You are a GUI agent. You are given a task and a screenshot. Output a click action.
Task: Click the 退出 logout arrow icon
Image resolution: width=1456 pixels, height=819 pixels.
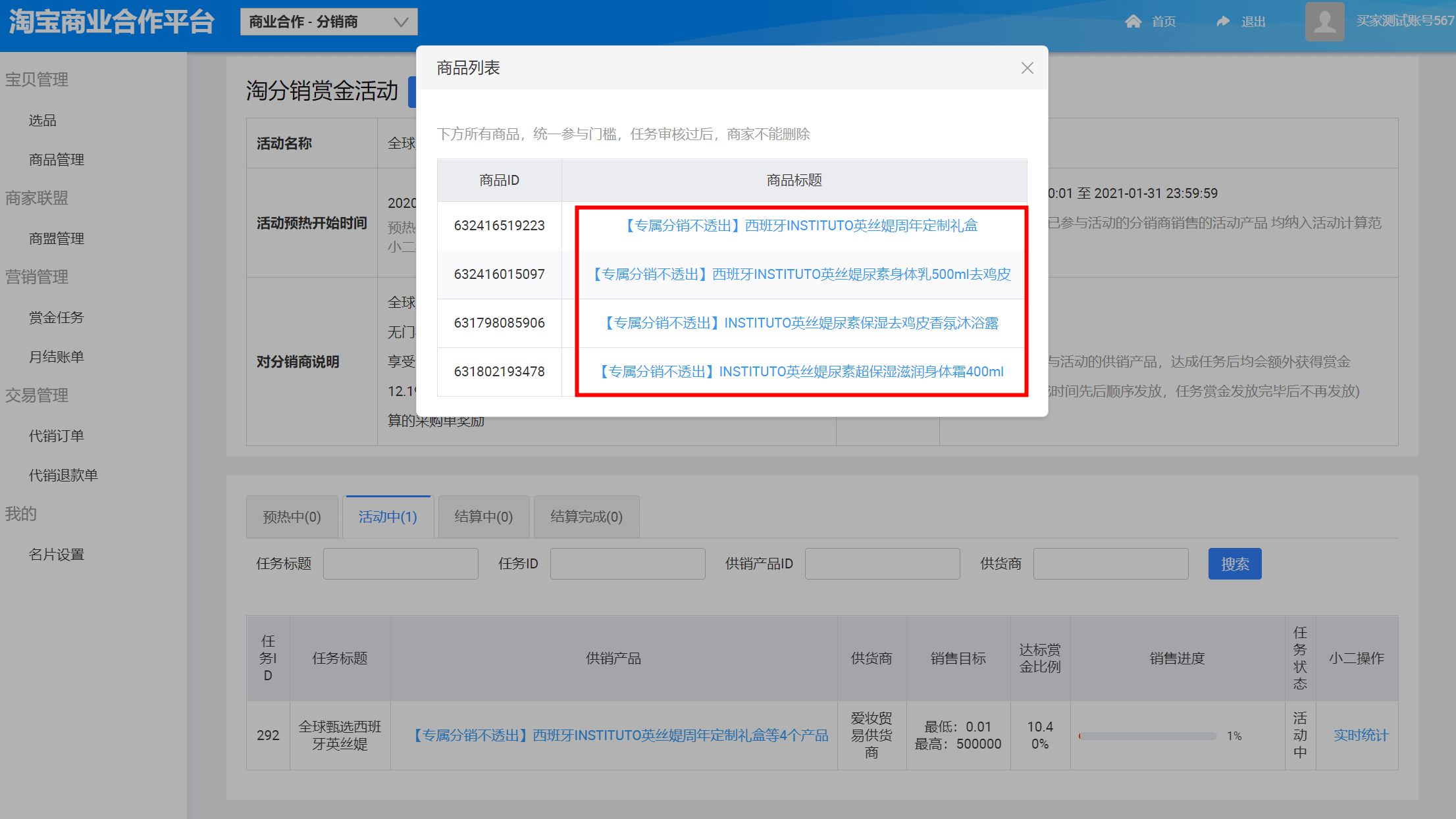pos(1223,22)
